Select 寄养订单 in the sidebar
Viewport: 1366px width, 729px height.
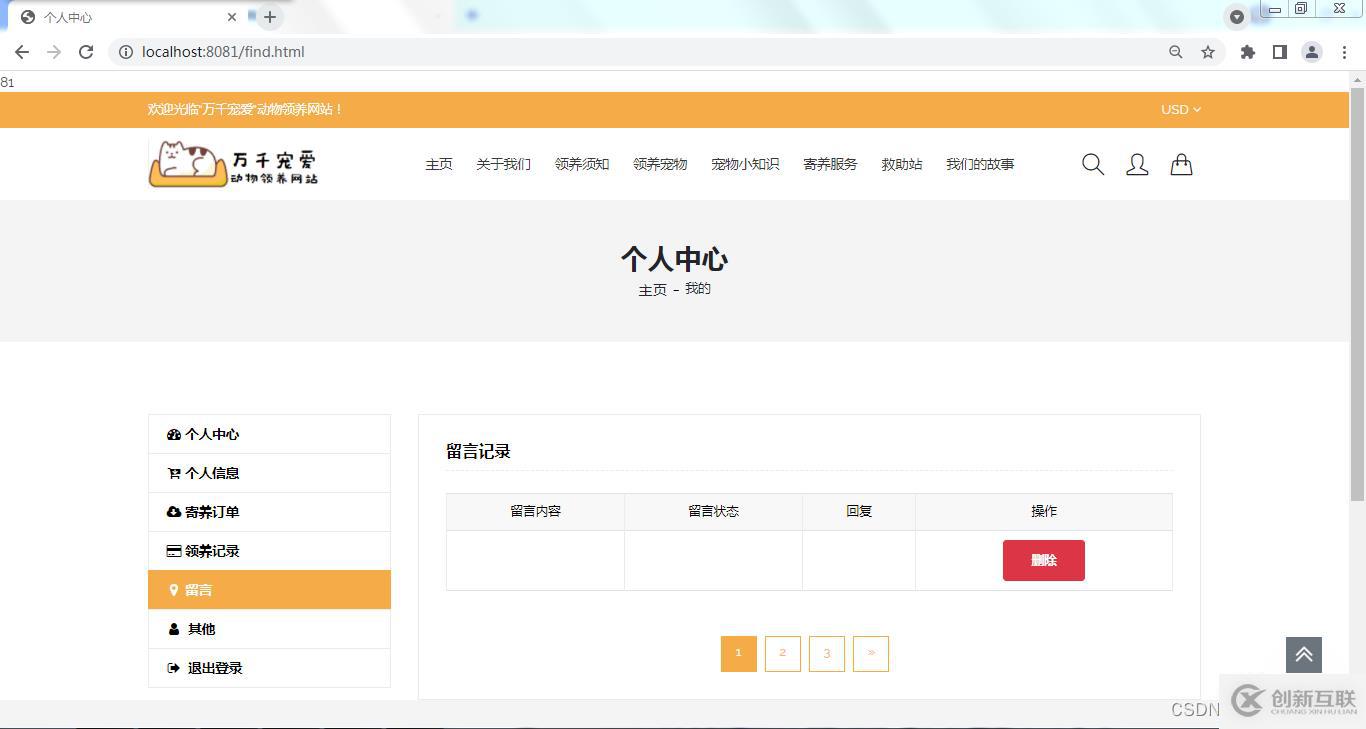click(212, 512)
